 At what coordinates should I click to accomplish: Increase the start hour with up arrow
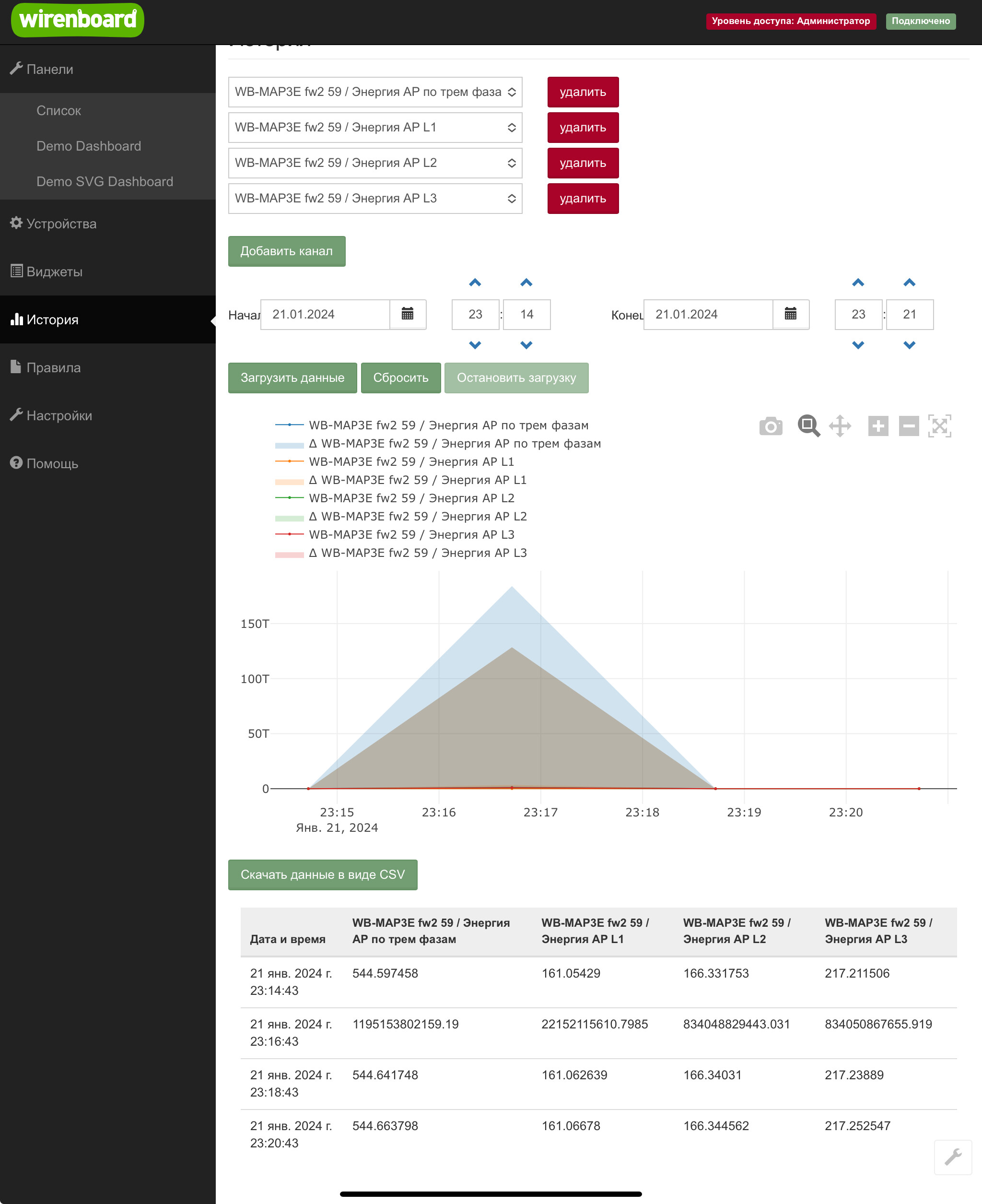[475, 283]
